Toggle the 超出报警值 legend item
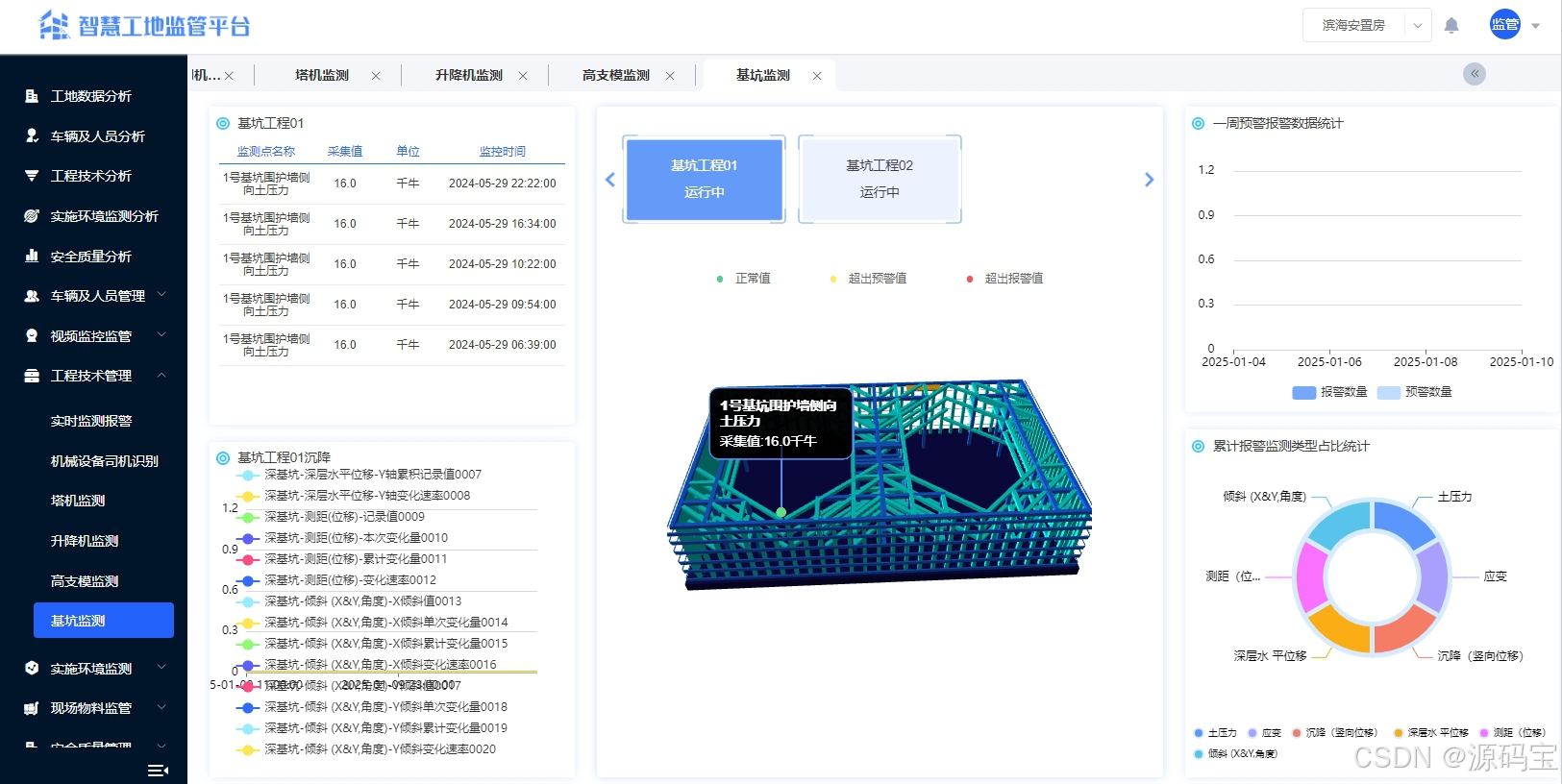Image resolution: width=1562 pixels, height=784 pixels. [1004, 279]
